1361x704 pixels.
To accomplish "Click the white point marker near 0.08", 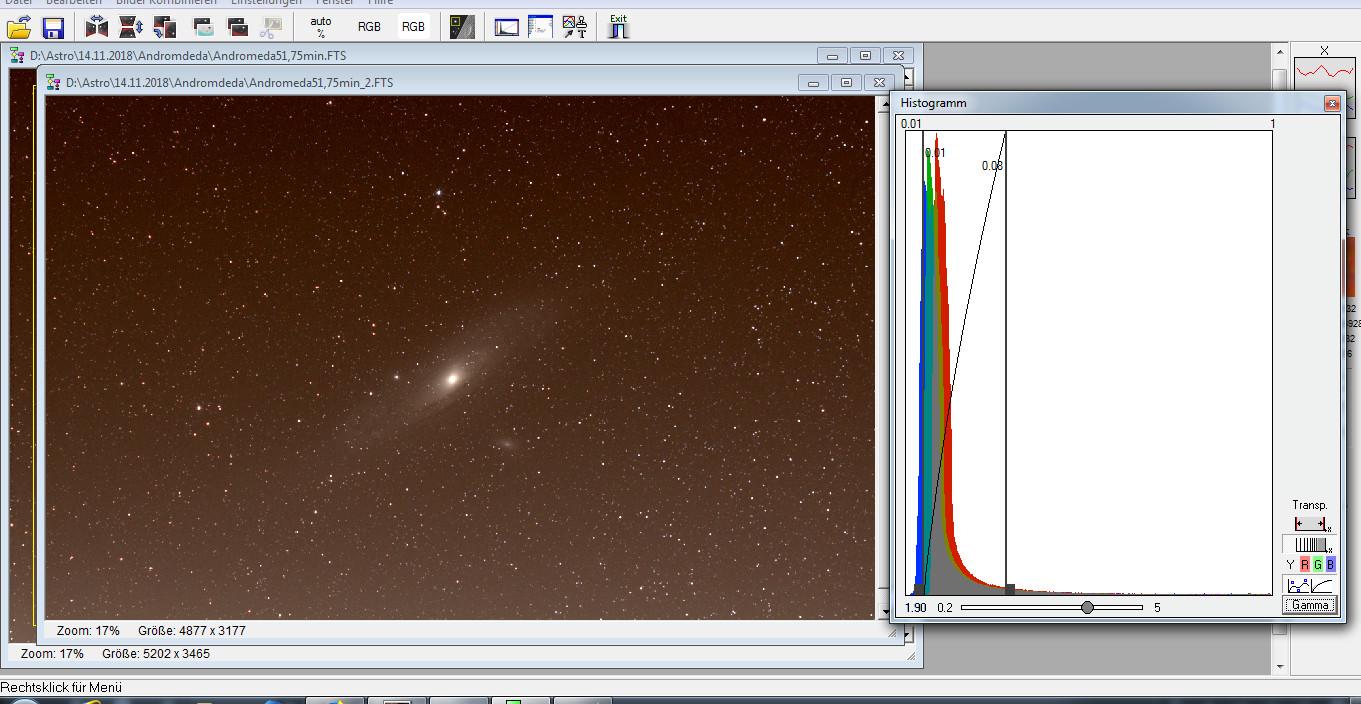I will click(1010, 590).
